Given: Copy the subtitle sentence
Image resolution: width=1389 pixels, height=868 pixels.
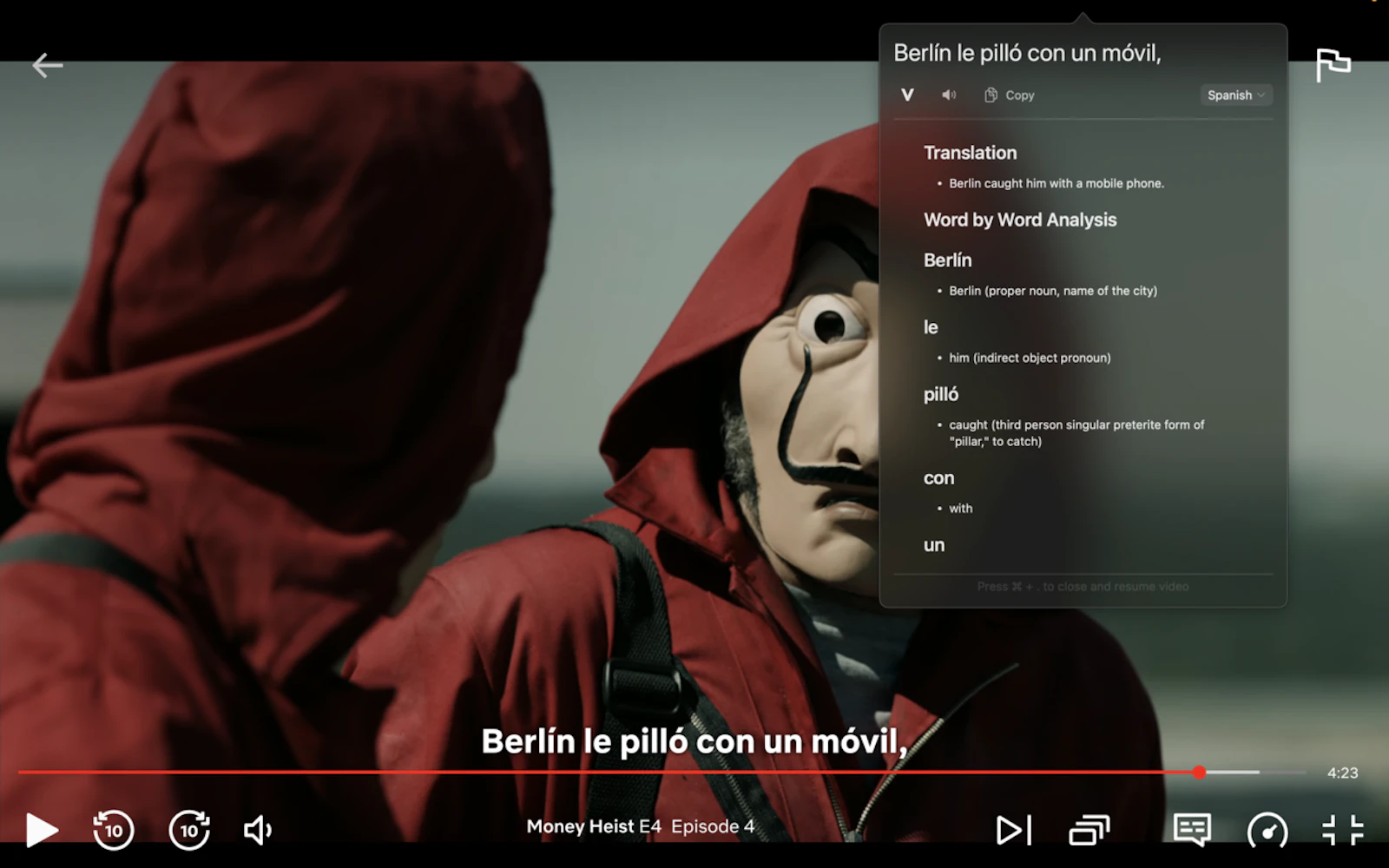Looking at the screenshot, I should pos(1009,95).
